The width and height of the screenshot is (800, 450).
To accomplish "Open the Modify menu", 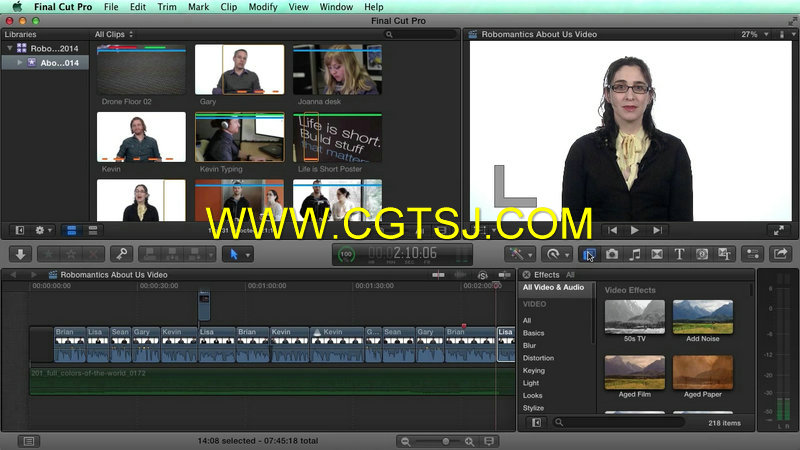I will point(263,7).
